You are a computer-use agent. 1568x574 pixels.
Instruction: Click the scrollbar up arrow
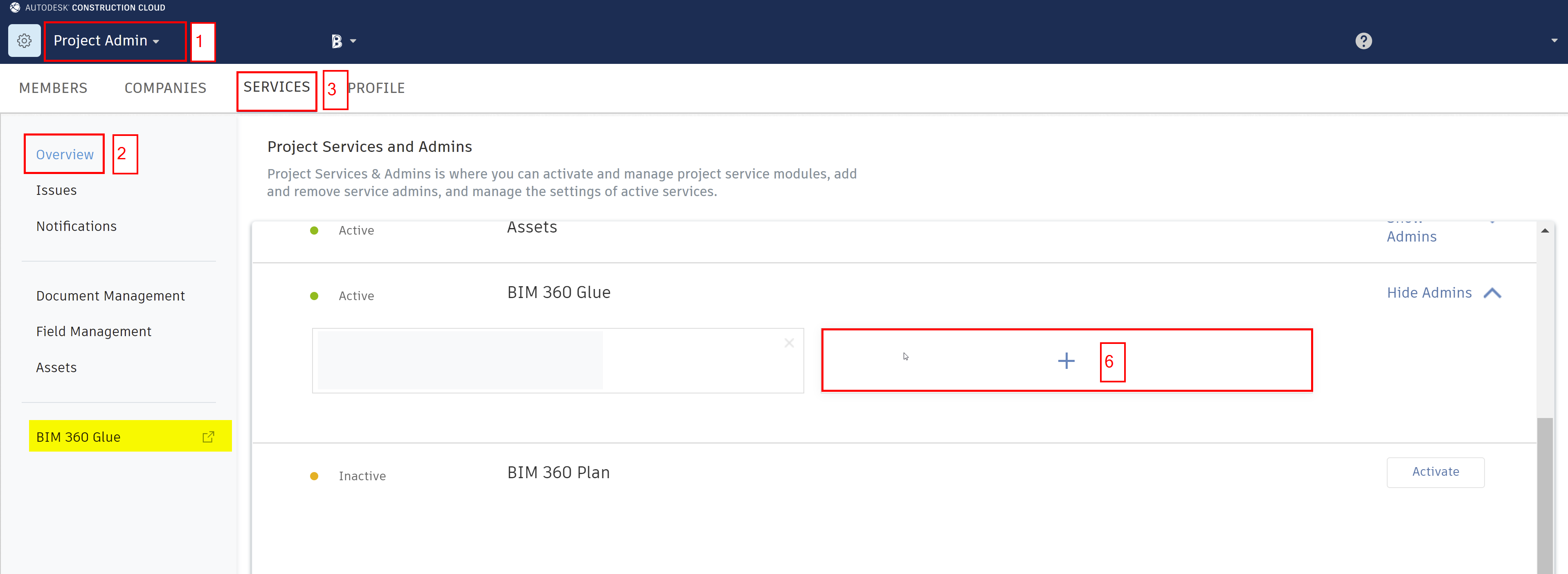tap(1544, 231)
